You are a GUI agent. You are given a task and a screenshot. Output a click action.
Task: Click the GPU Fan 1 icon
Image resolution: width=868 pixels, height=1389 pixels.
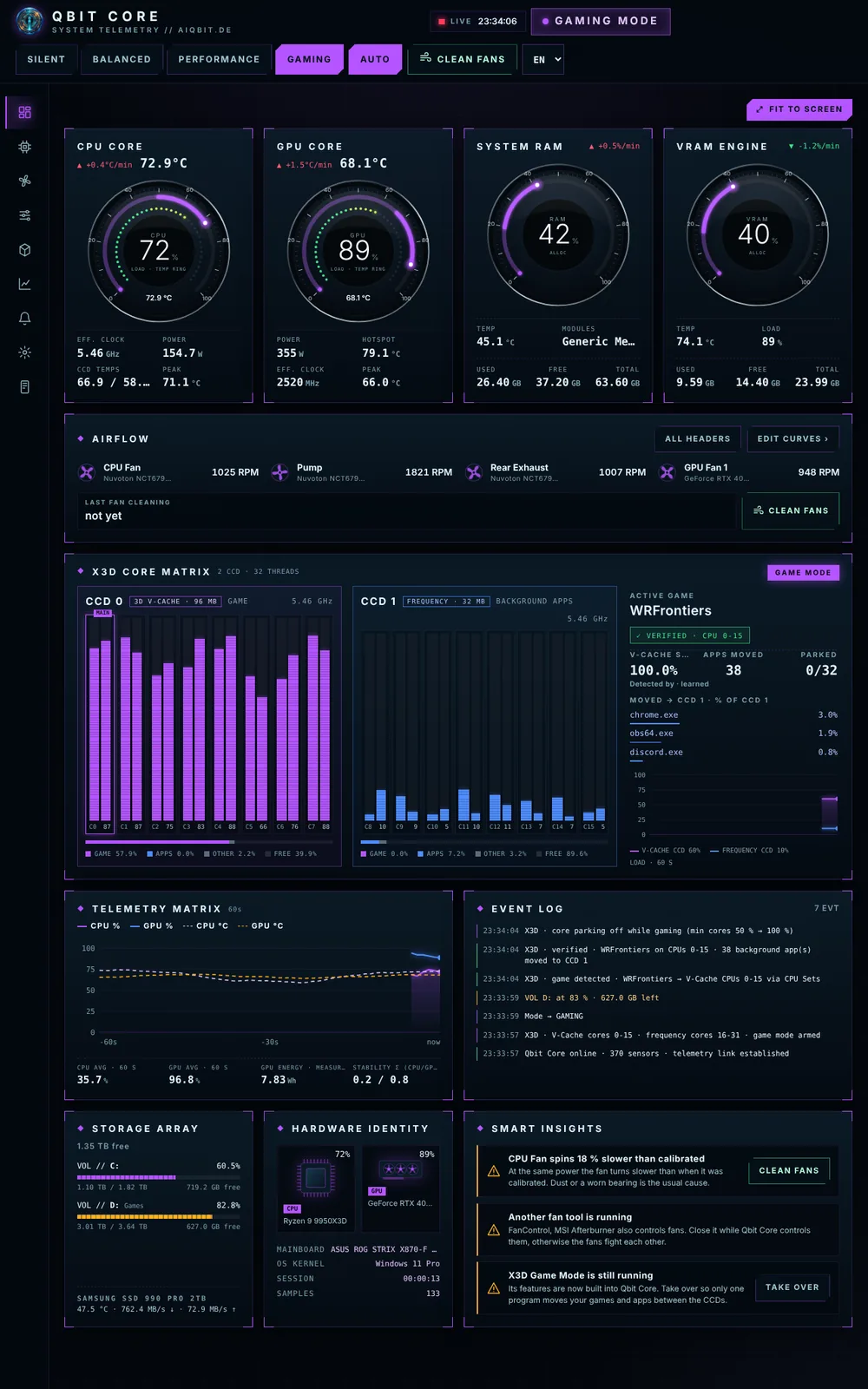click(x=667, y=472)
